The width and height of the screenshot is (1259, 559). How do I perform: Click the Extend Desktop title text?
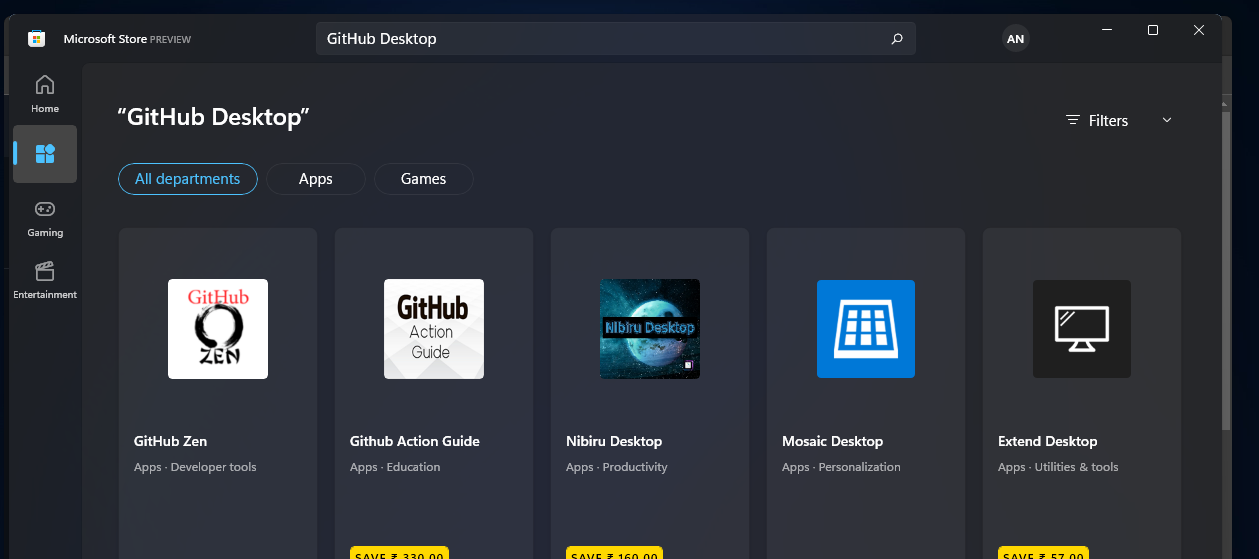(1047, 441)
